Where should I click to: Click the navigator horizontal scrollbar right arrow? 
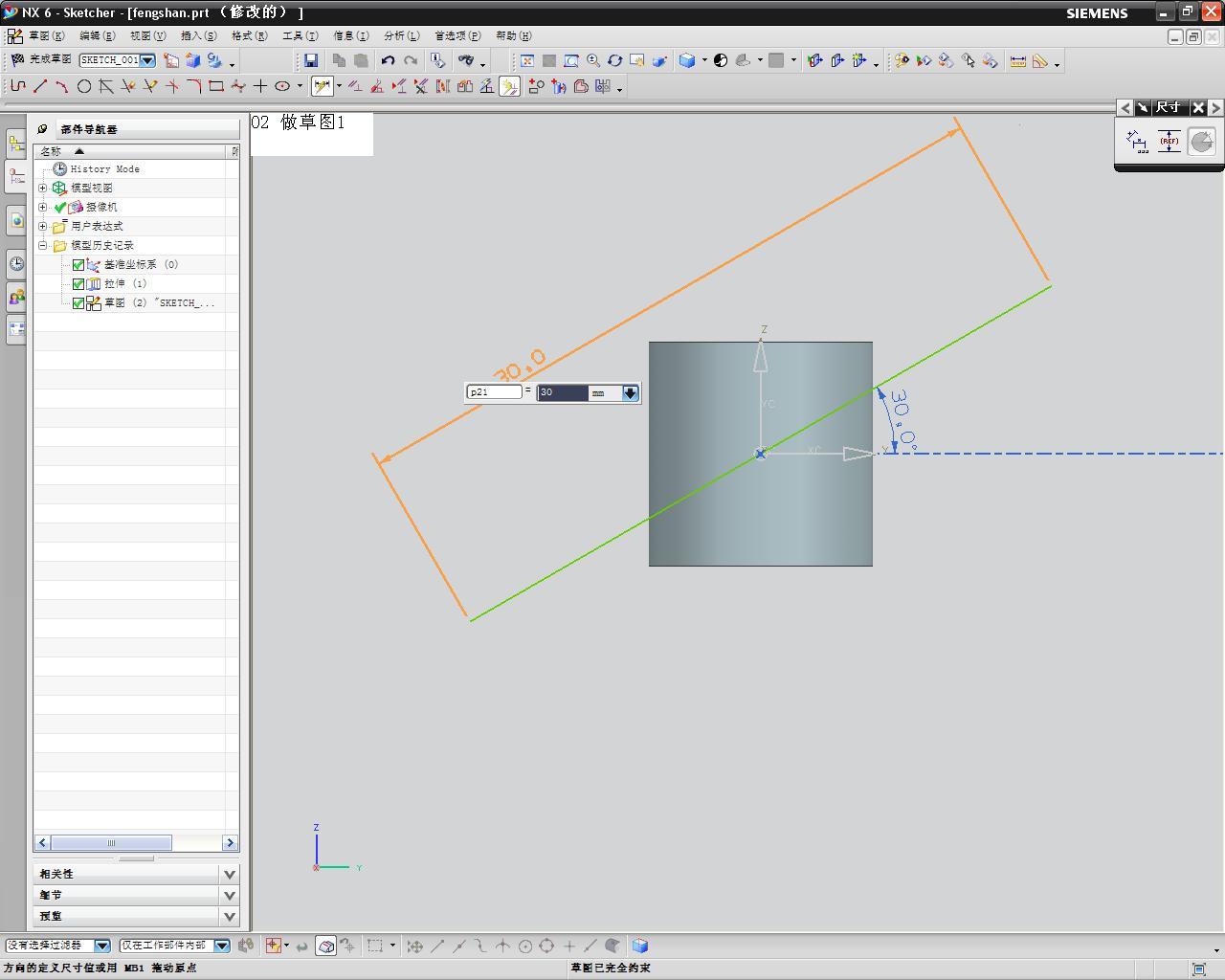click(x=230, y=842)
